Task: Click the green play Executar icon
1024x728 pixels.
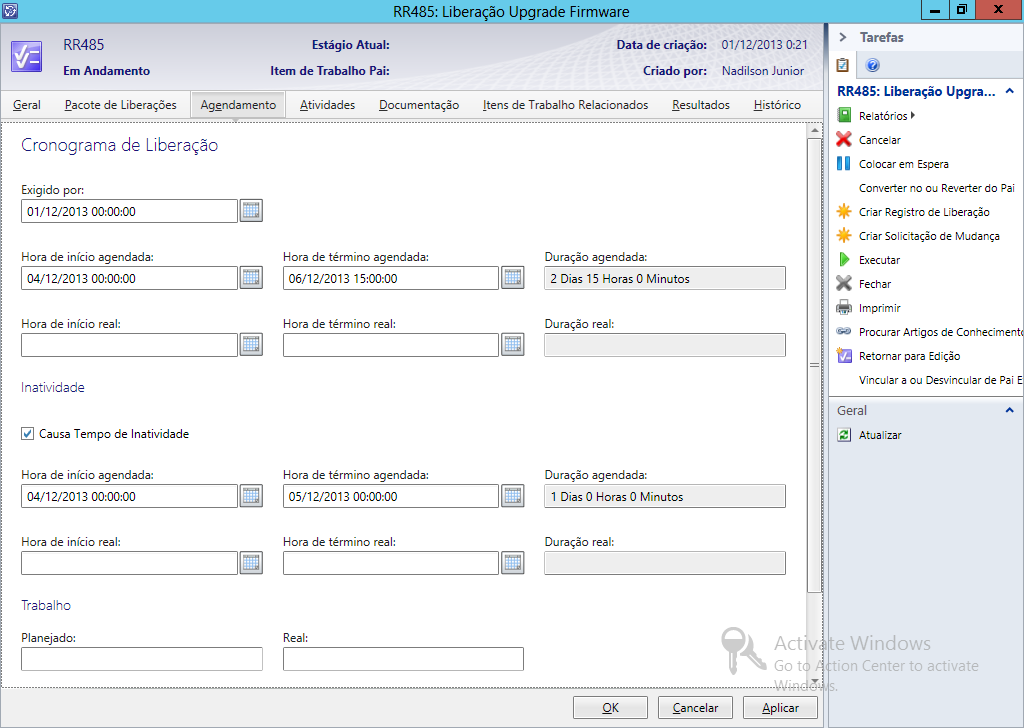Action: coord(844,260)
